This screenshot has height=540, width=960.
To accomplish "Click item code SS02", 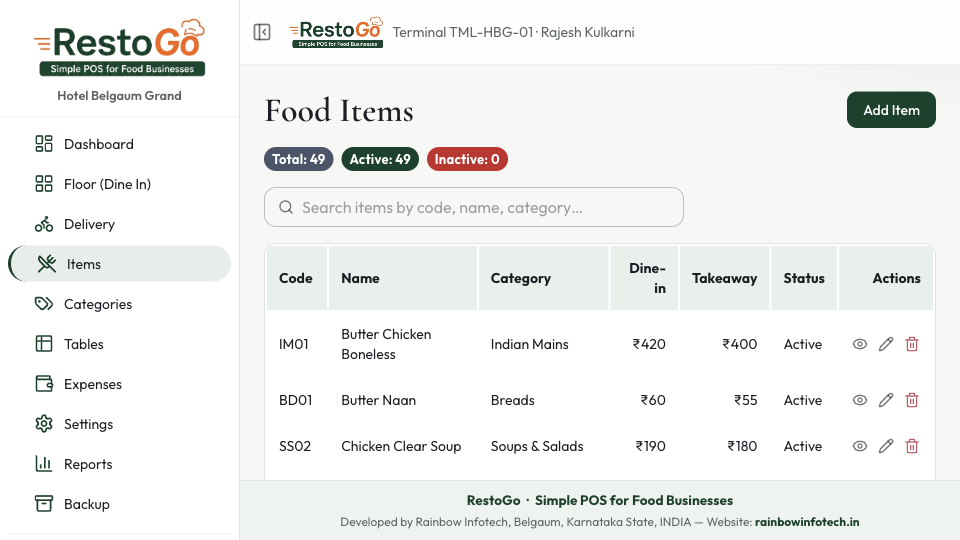I will 295,446.
